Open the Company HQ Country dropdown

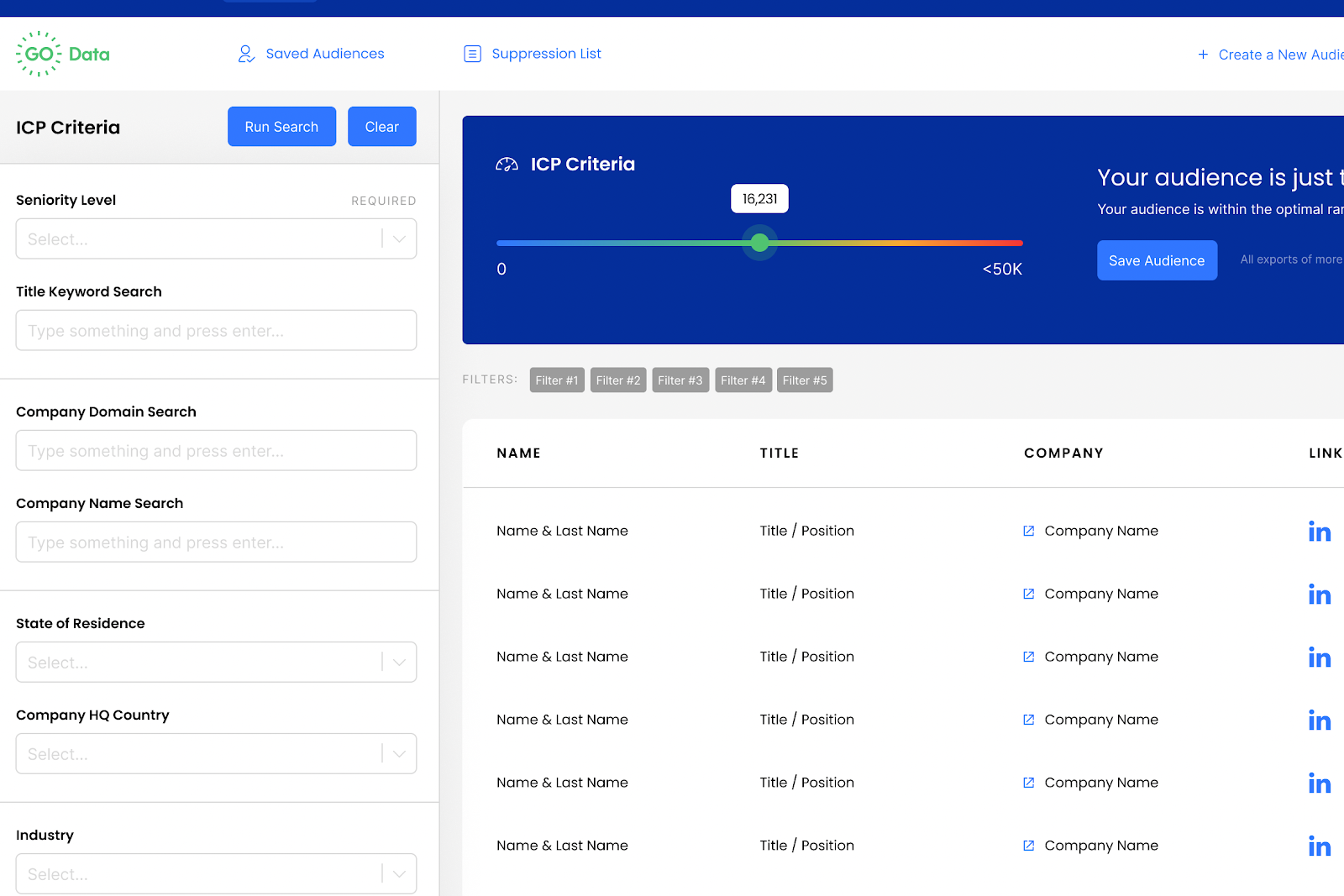click(x=216, y=753)
